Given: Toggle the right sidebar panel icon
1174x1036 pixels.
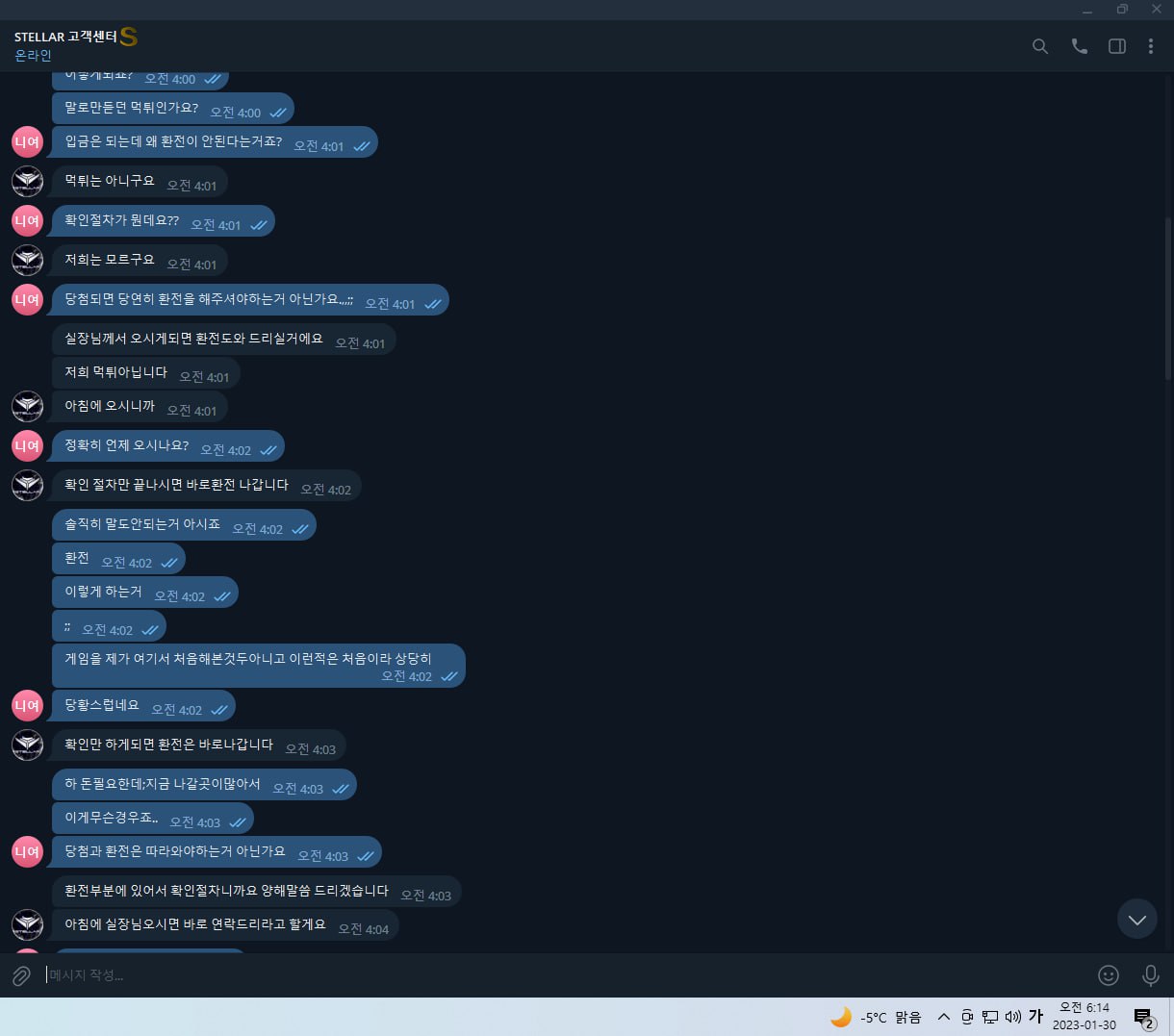Looking at the screenshot, I should (1117, 46).
